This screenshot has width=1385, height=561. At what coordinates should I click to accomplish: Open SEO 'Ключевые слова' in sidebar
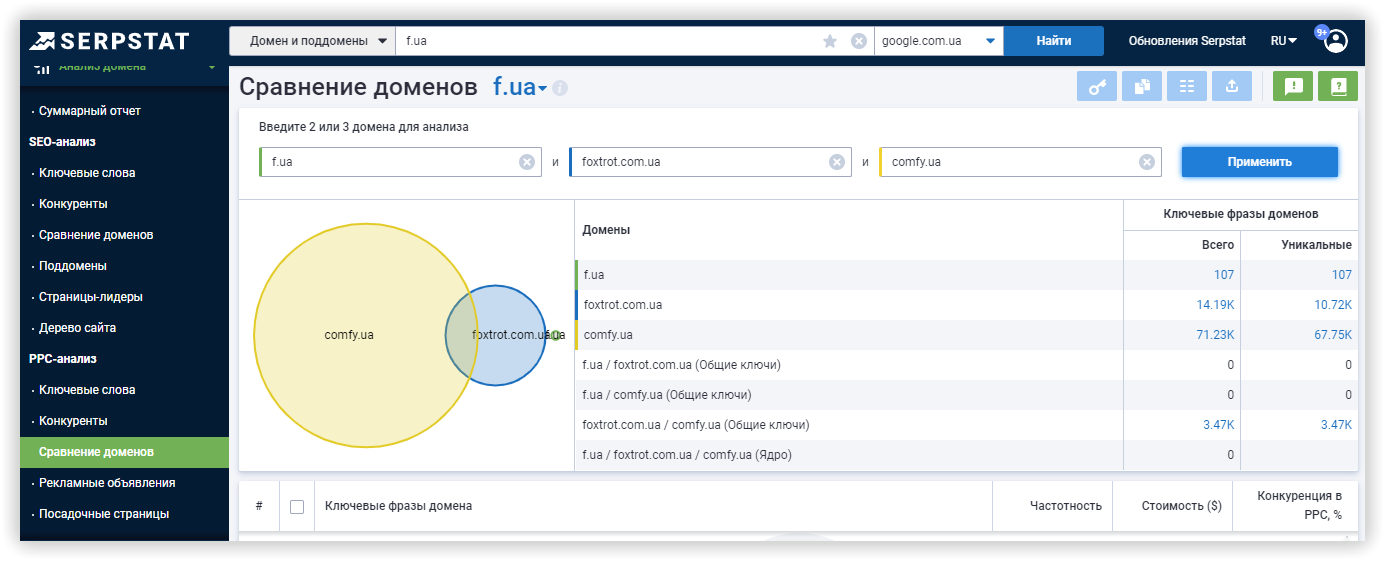pos(87,173)
